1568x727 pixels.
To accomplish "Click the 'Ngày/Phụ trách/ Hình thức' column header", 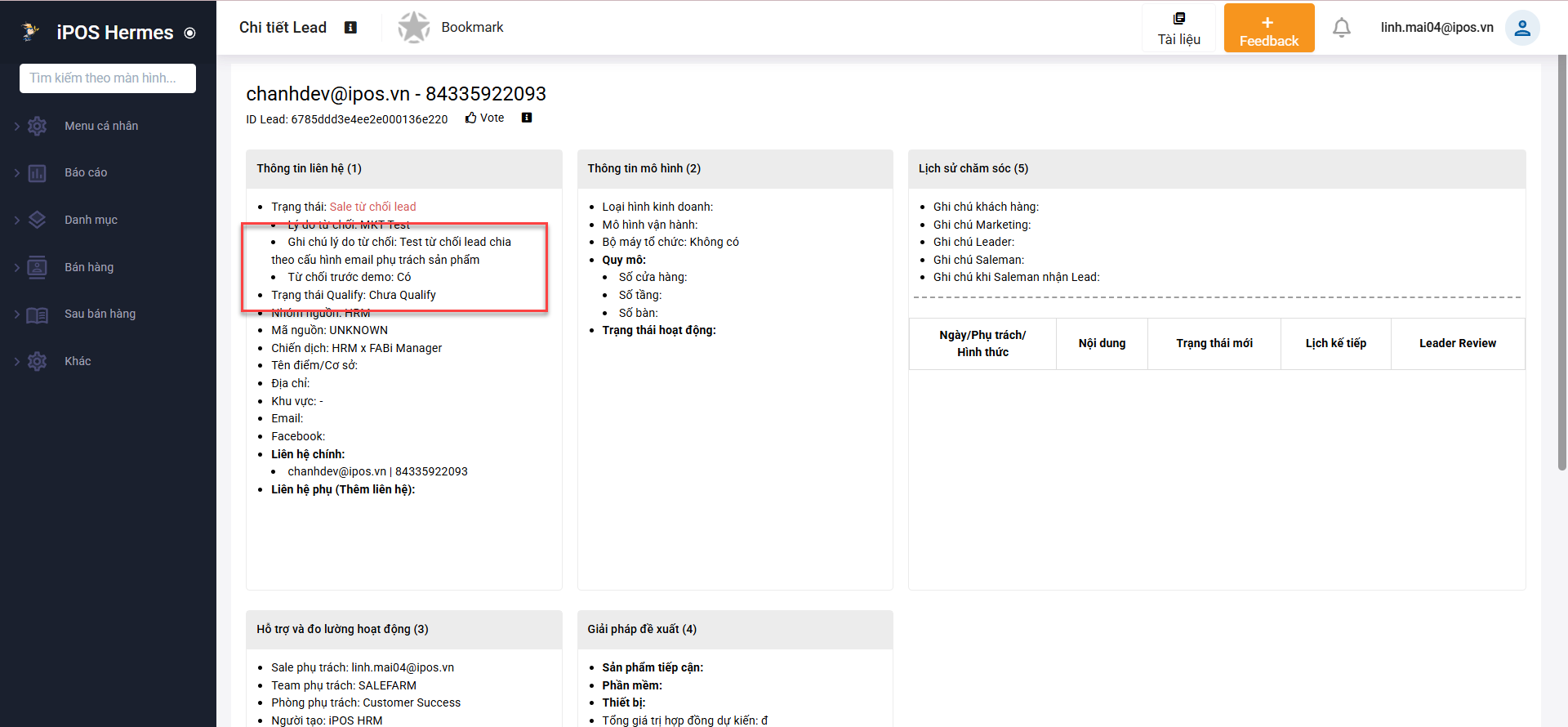I will pos(983,344).
